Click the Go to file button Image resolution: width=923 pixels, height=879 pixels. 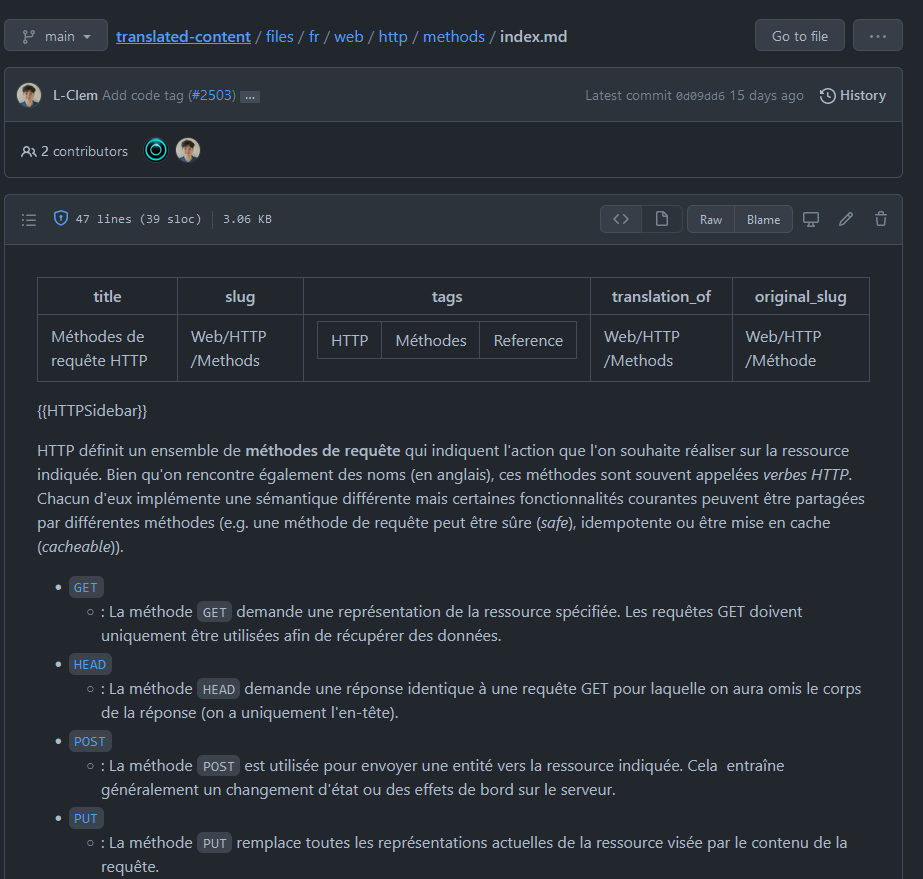(x=799, y=36)
